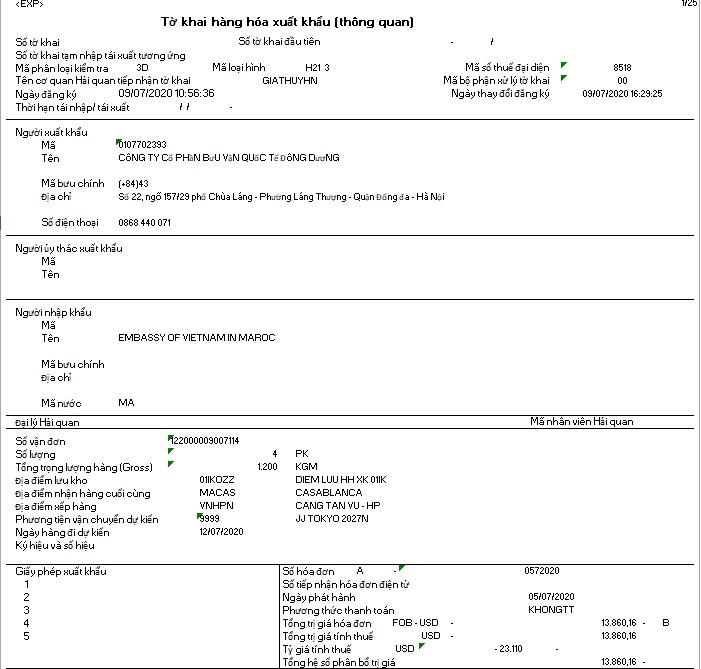Click the green error marker beside tax code 8518
The width and height of the screenshot is (701, 669).
pyautogui.click(x=564, y=65)
